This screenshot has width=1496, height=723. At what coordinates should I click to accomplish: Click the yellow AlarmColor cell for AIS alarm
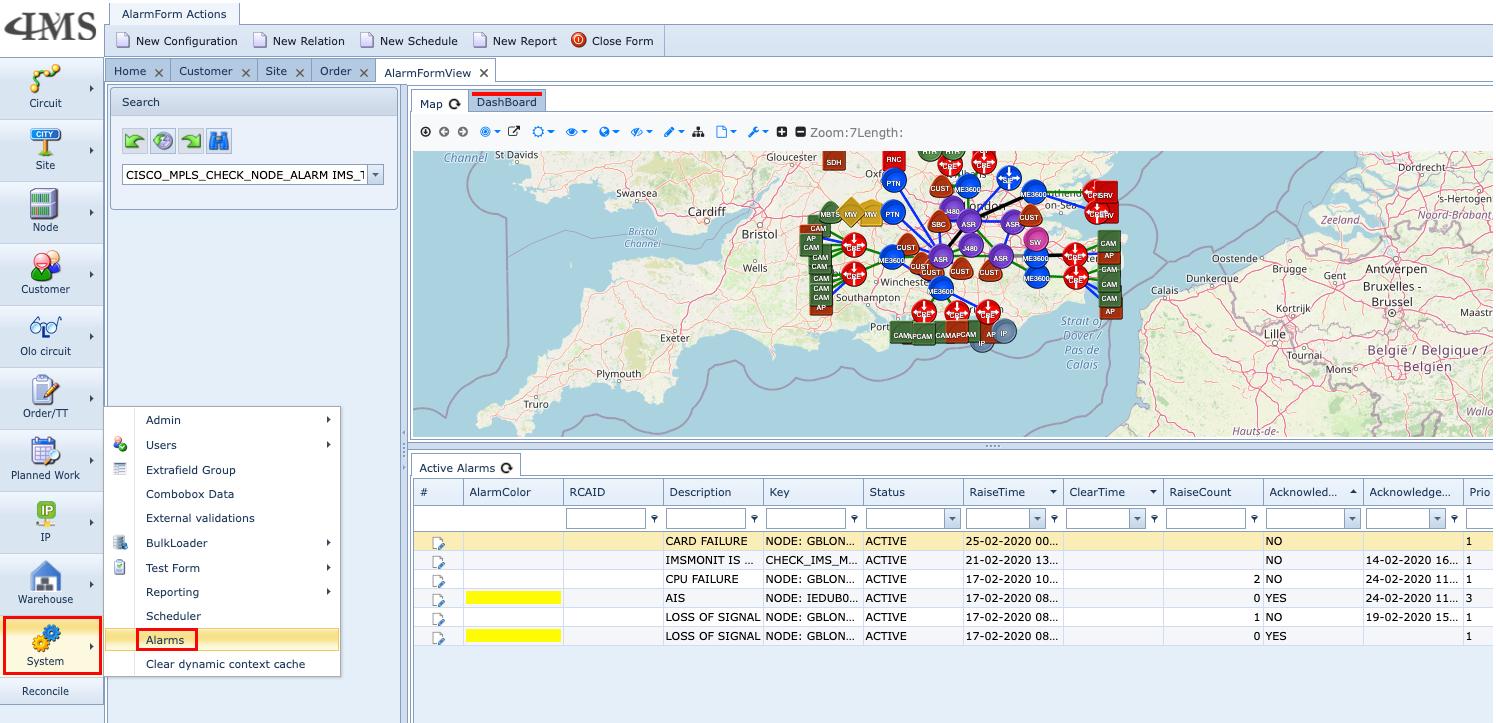pos(513,598)
